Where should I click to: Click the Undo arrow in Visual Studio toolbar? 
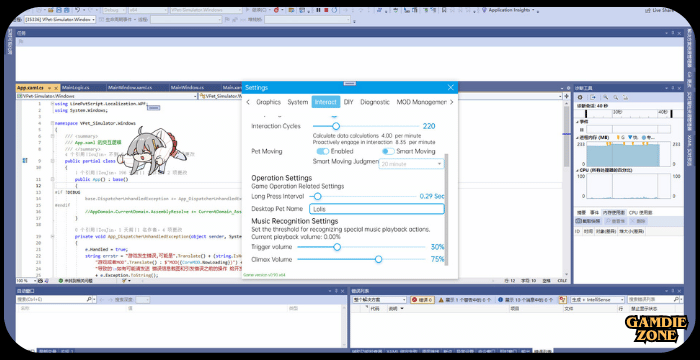77,10
